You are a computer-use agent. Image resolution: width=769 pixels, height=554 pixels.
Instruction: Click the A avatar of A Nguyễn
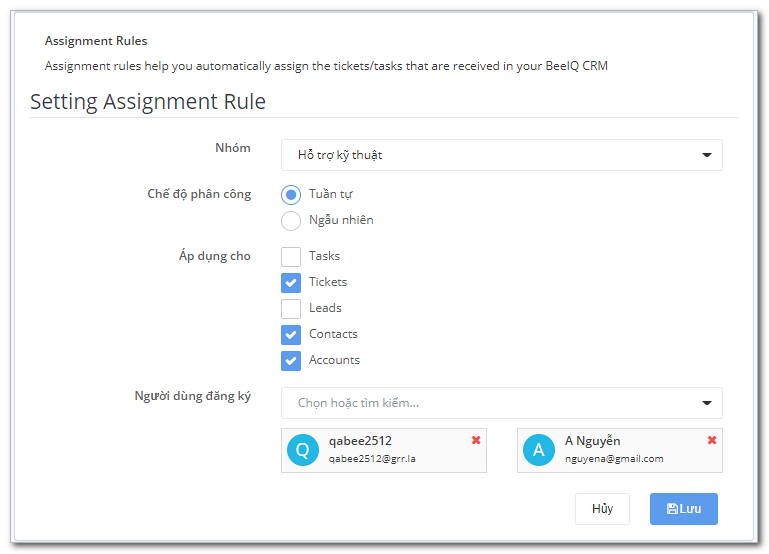pos(538,450)
